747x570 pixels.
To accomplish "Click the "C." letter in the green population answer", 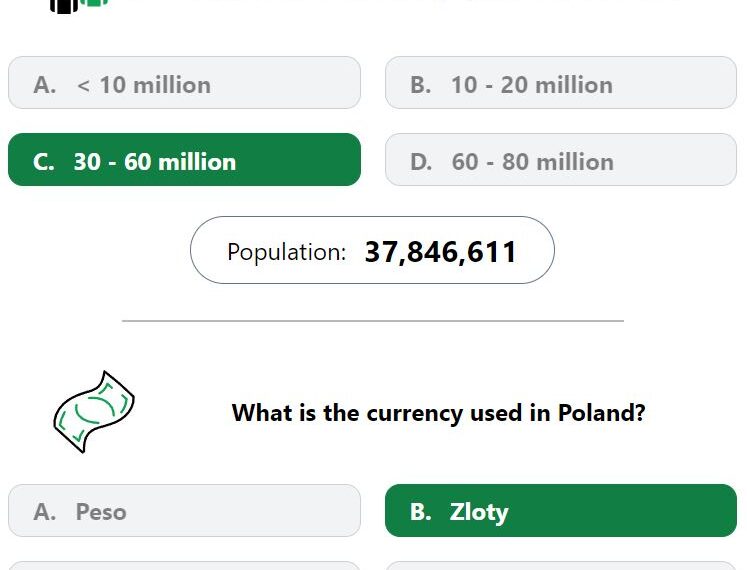I will (x=43, y=162).
